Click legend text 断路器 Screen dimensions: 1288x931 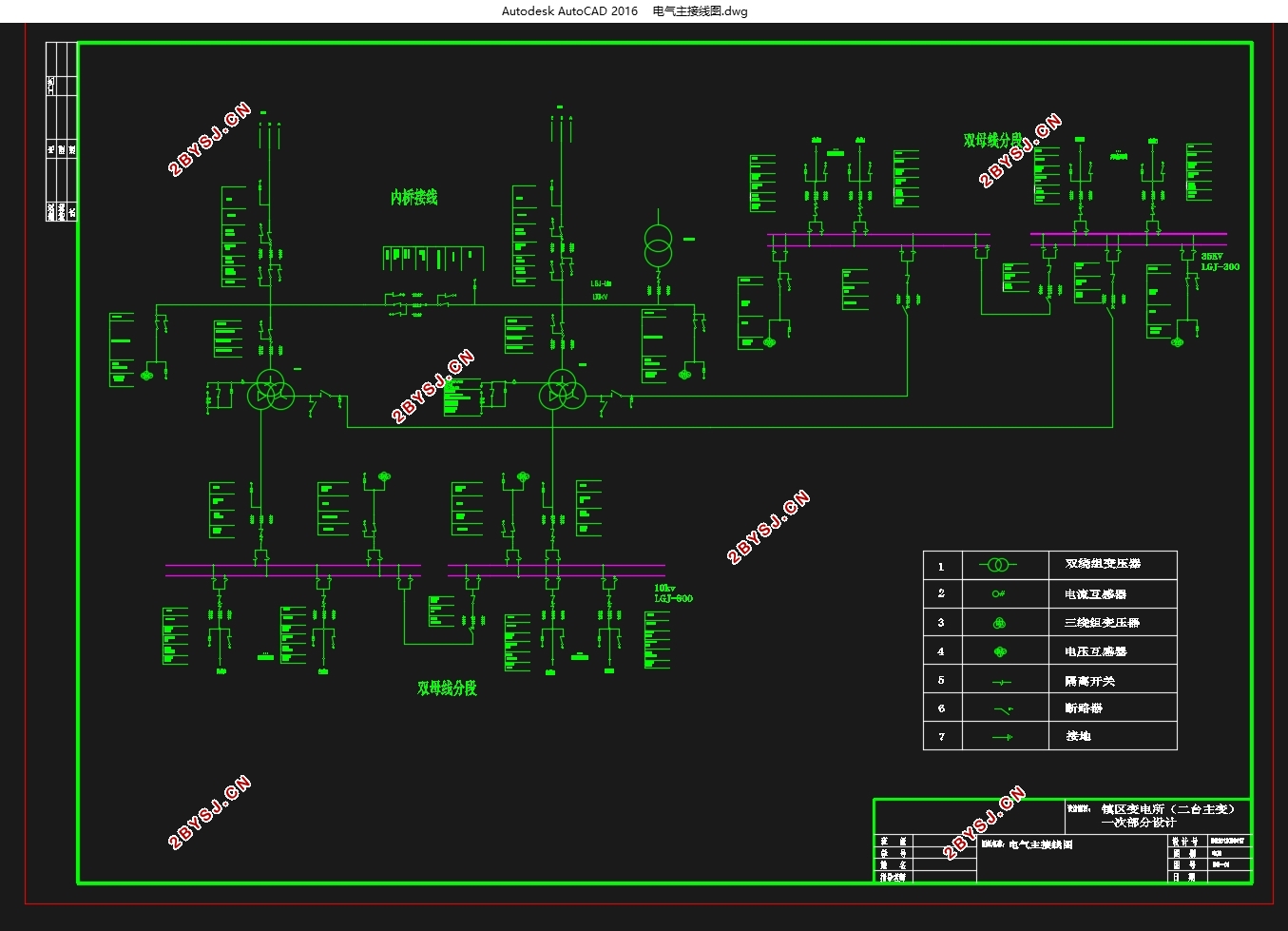(x=1084, y=708)
